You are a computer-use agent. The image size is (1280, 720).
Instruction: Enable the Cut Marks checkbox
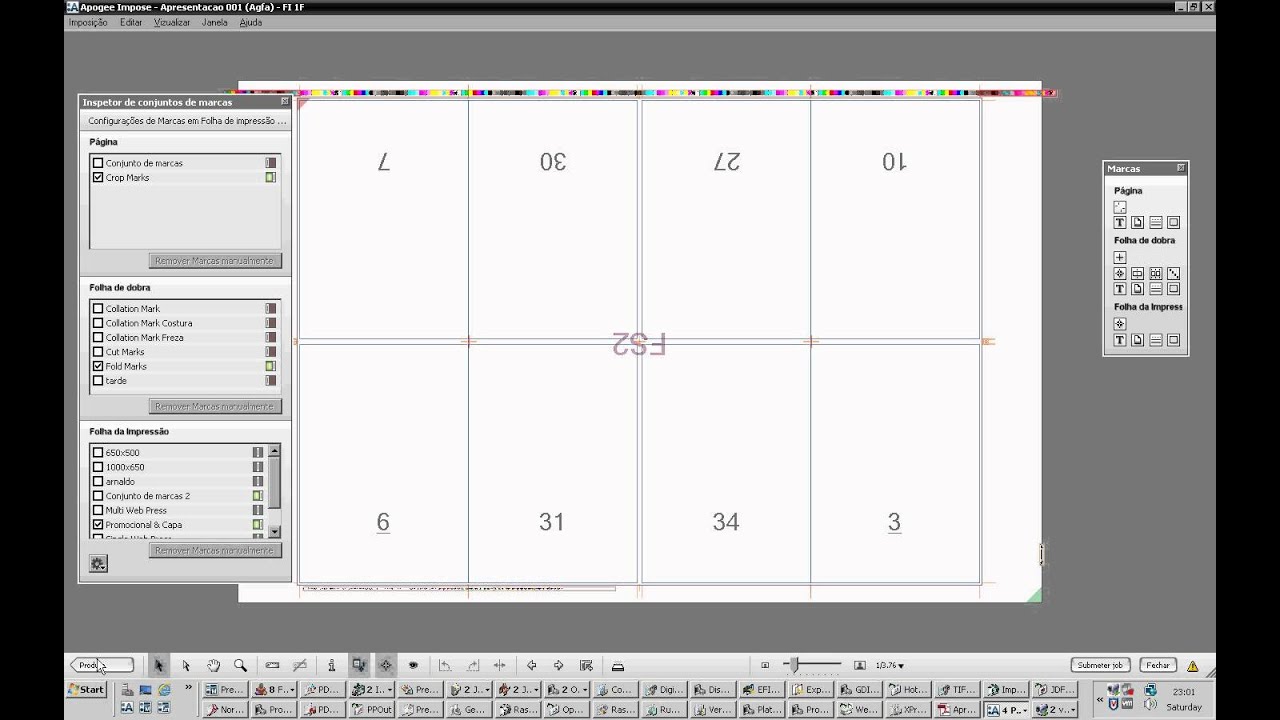pyautogui.click(x=98, y=352)
